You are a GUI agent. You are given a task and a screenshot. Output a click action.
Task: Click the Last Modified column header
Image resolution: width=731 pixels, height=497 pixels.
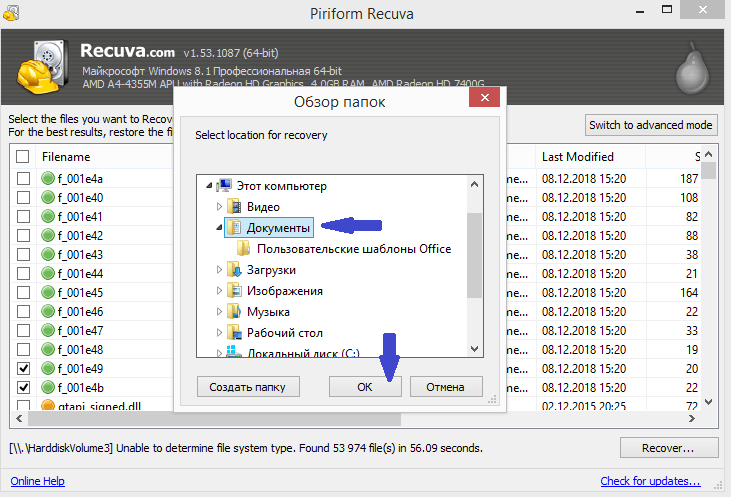(x=578, y=157)
